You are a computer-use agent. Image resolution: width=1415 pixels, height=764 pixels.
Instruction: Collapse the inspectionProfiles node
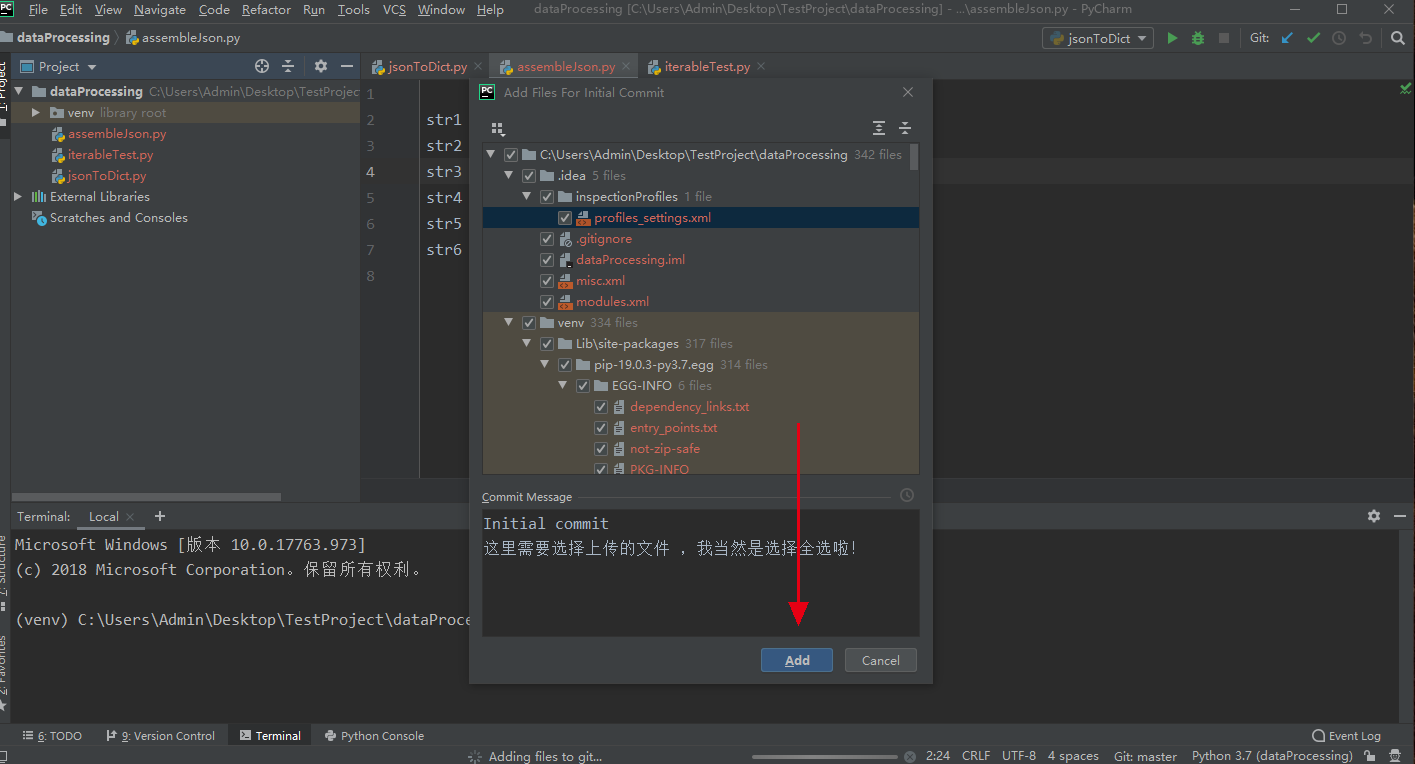click(527, 197)
